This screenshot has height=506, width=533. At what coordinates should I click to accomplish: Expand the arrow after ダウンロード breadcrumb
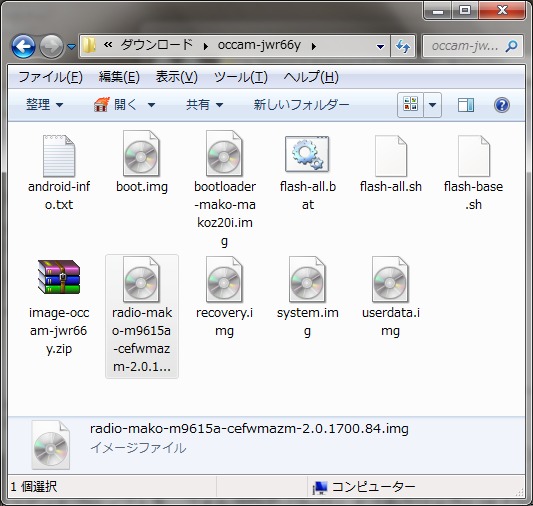pyautogui.click(x=205, y=46)
